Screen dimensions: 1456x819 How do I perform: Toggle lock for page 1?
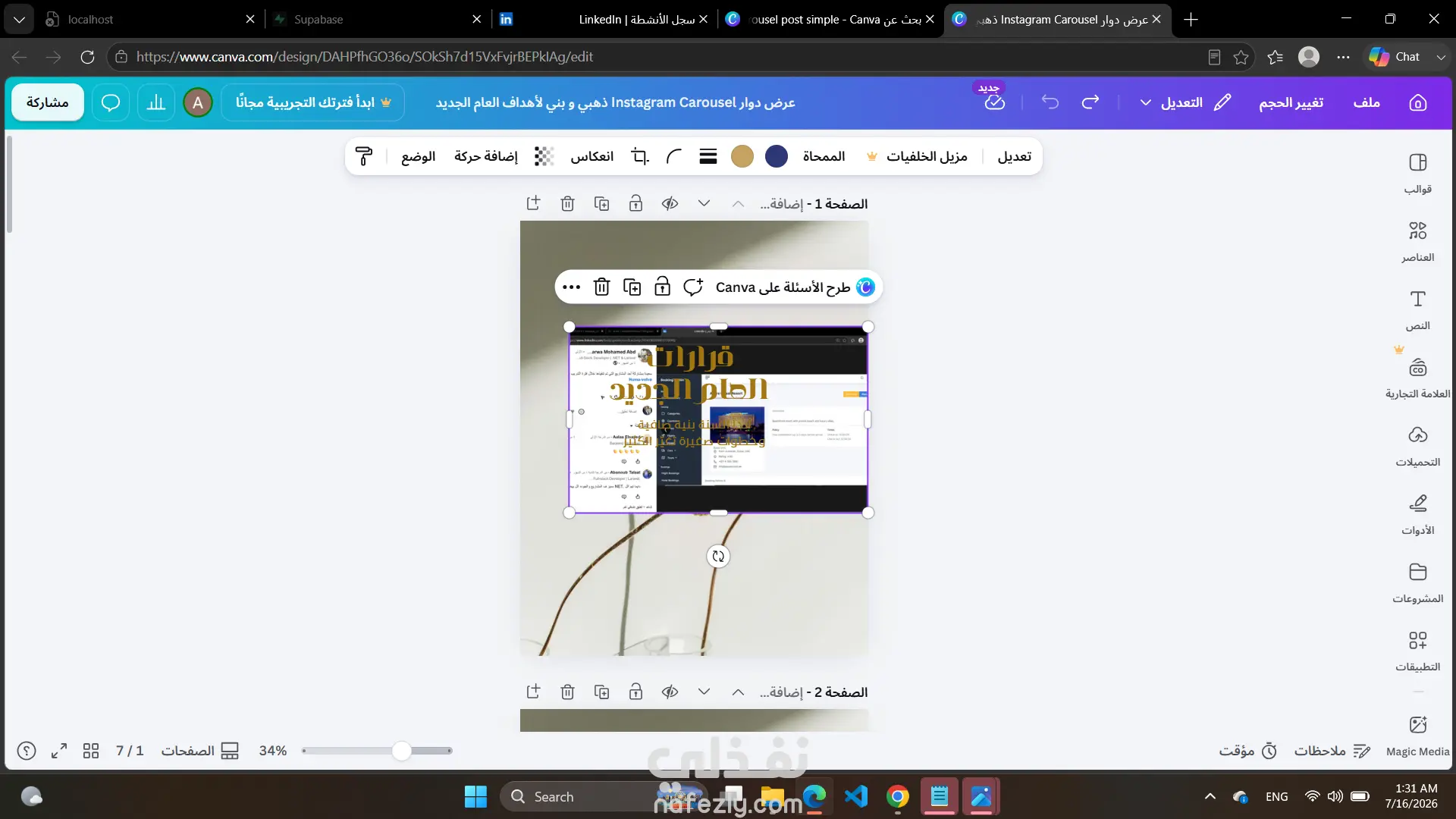click(x=635, y=203)
